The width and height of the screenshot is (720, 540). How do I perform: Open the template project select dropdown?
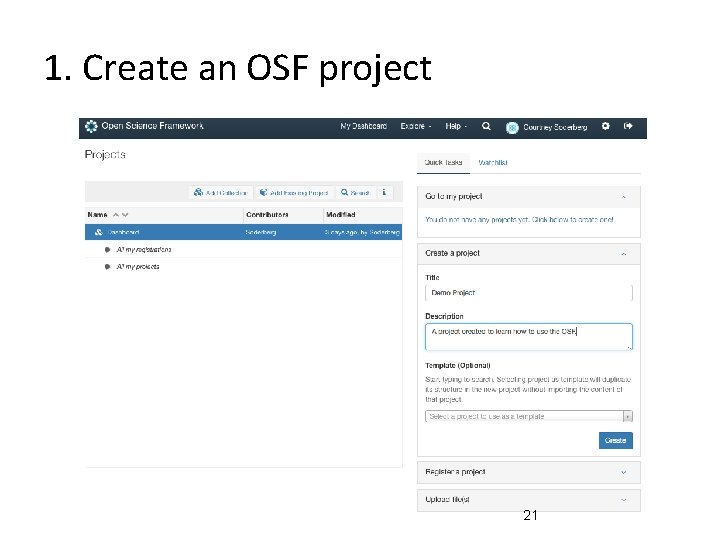pyautogui.click(x=627, y=416)
